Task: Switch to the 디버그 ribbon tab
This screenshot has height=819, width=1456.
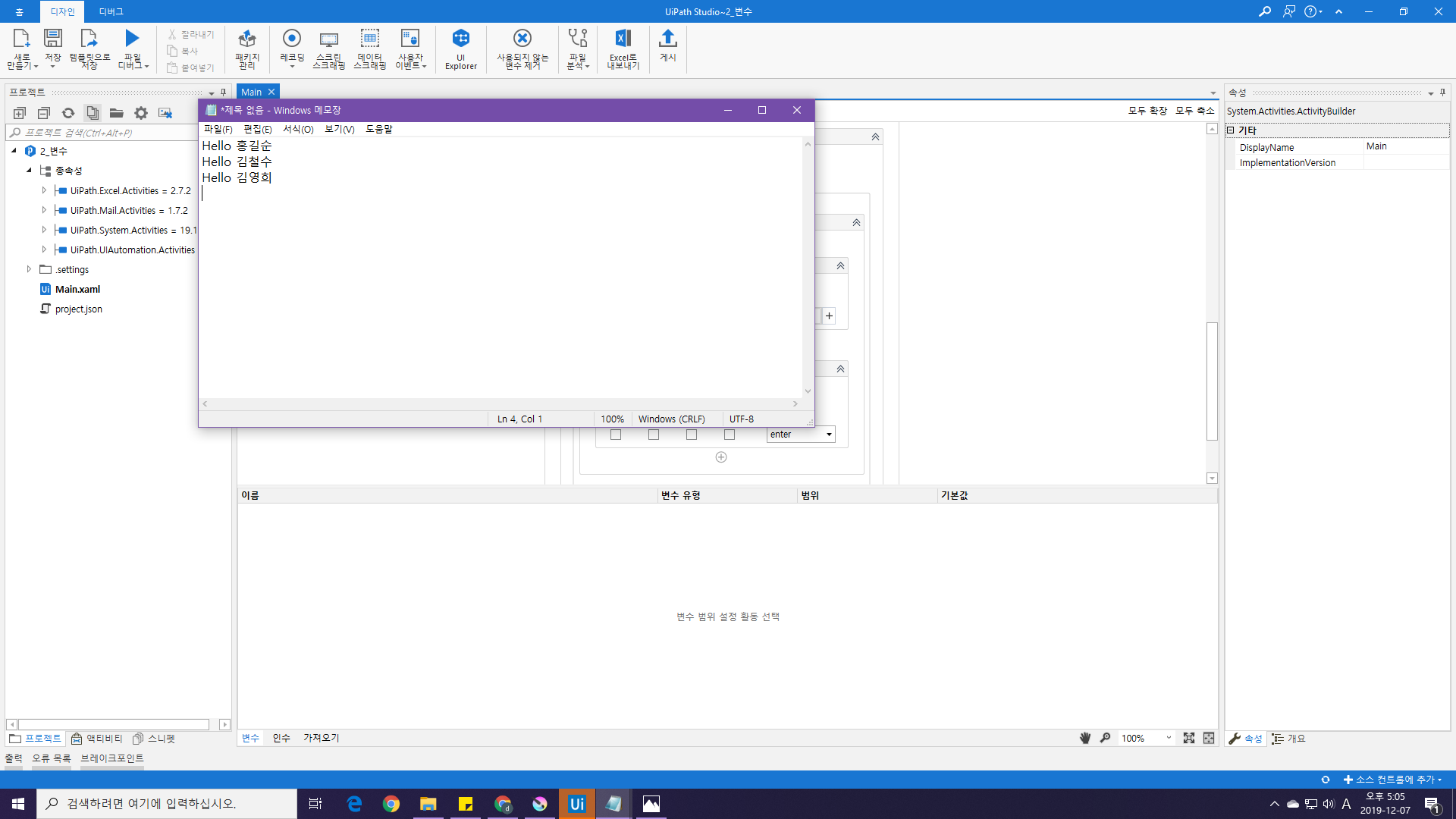Action: [x=111, y=11]
